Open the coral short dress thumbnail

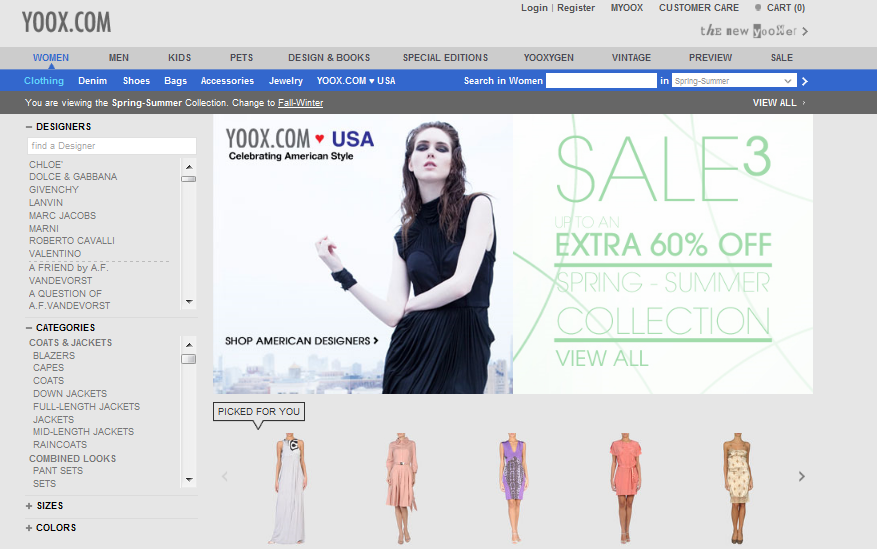pyautogui.click(x=625, y=488)
